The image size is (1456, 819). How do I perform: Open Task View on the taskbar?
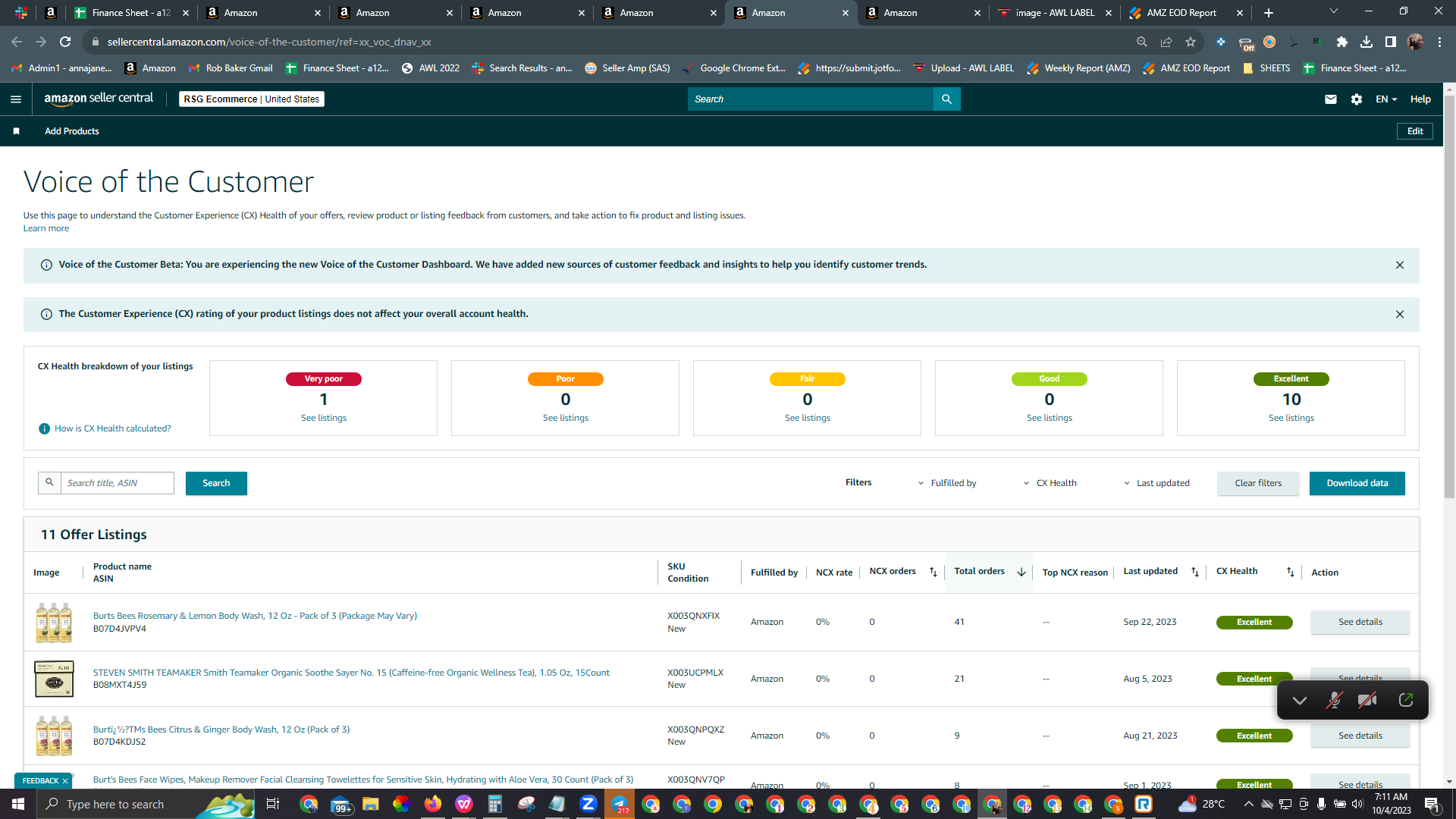273,804
